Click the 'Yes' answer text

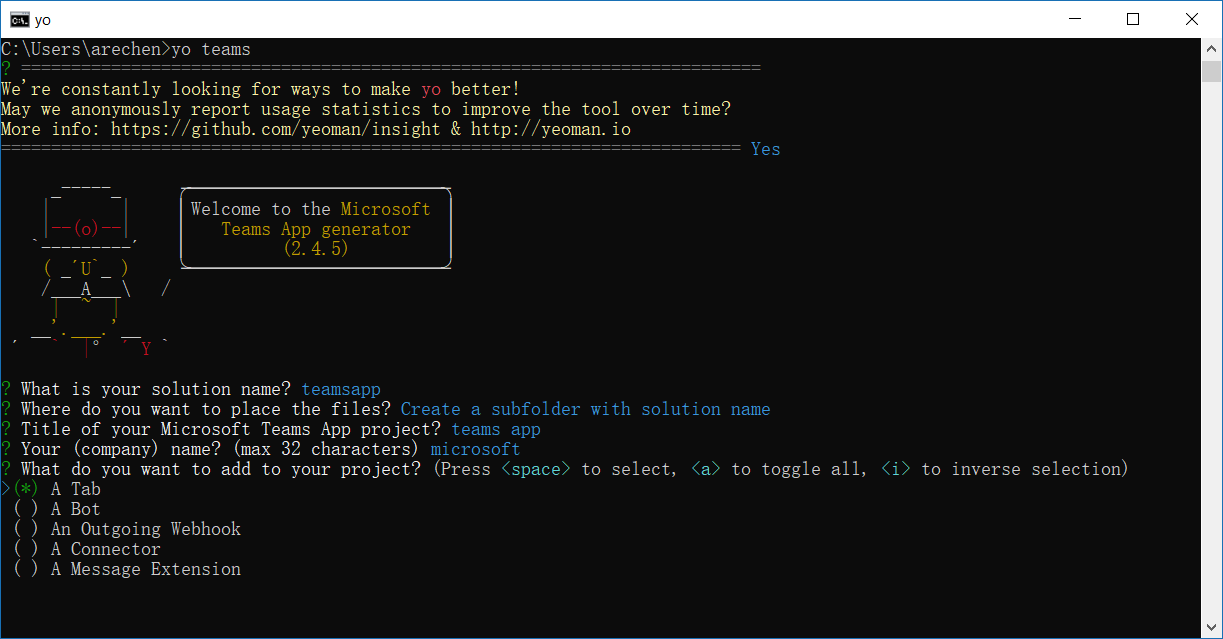coord(766,149)
